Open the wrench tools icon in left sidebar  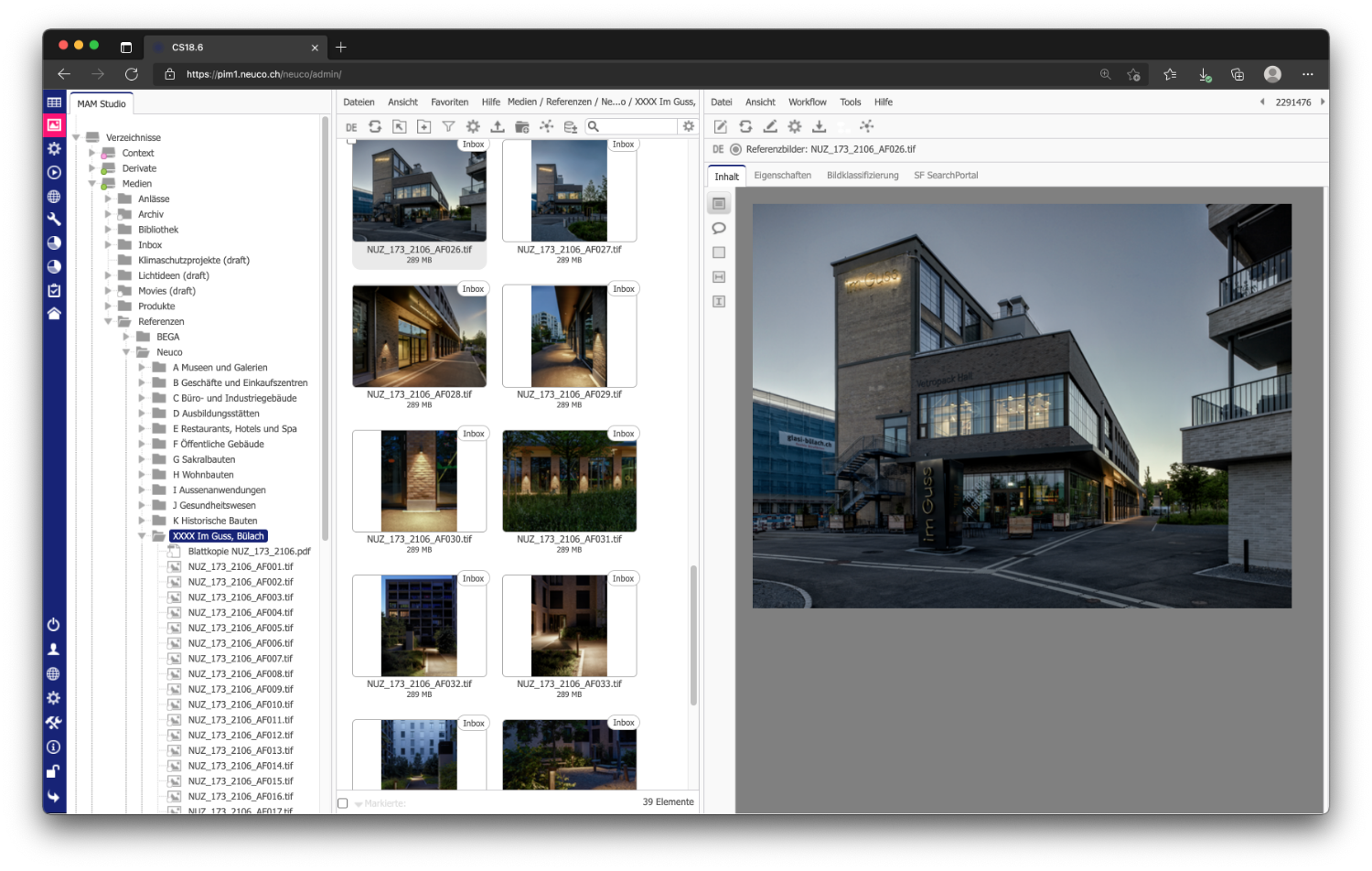(x=54, y=220)
